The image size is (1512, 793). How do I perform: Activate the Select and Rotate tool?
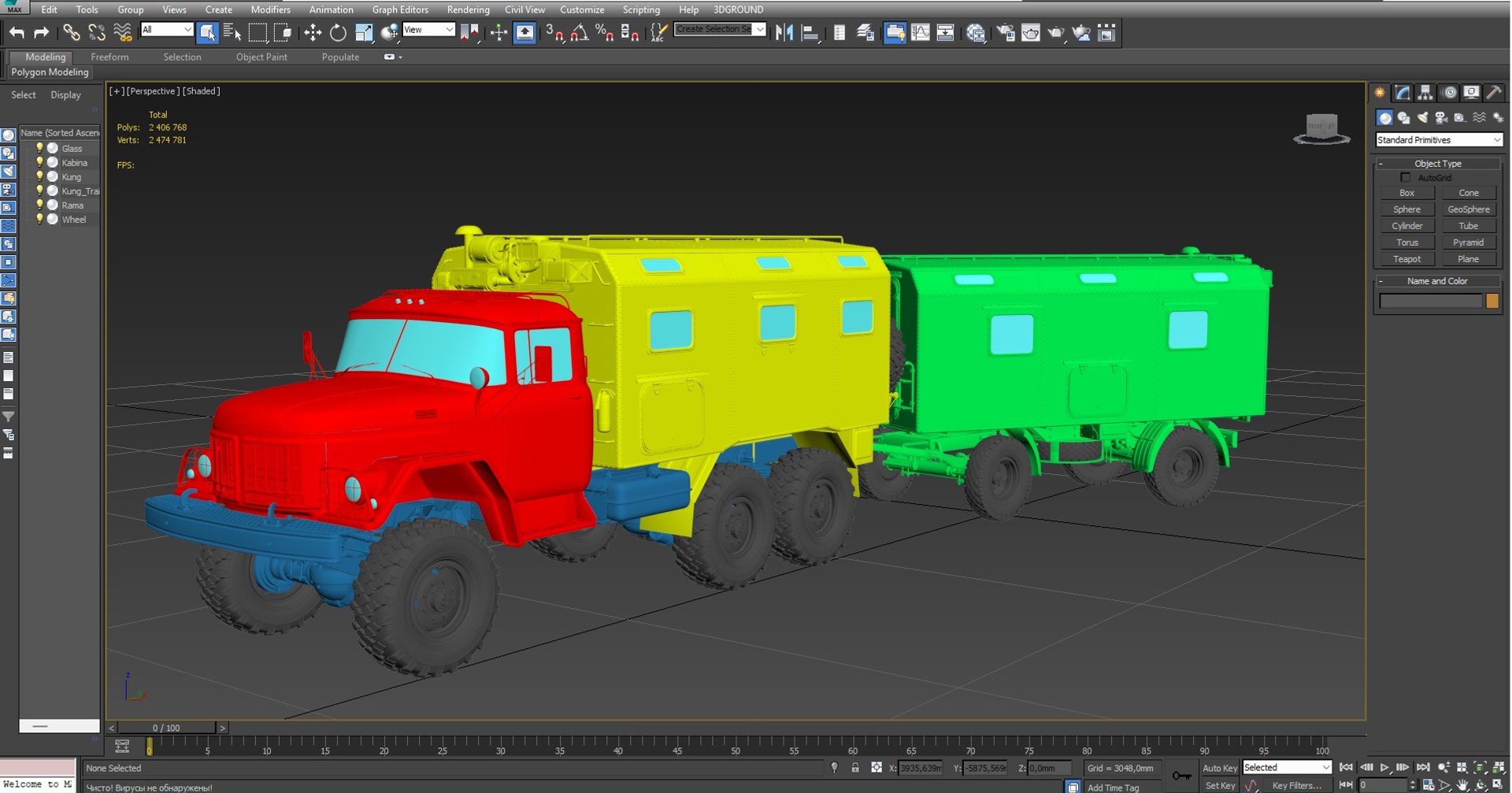338,32
